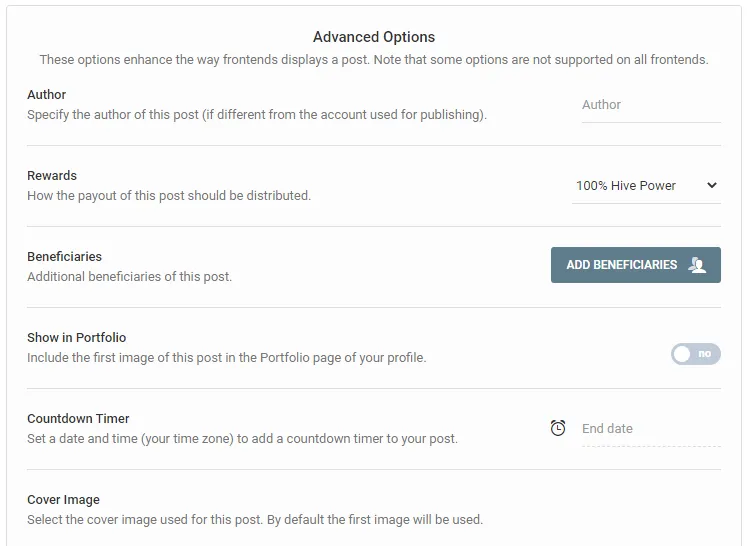This screenshot has height=546, width=747.
Task: Select the 100% Hive Power option box
Action: (x=646, y=186)
